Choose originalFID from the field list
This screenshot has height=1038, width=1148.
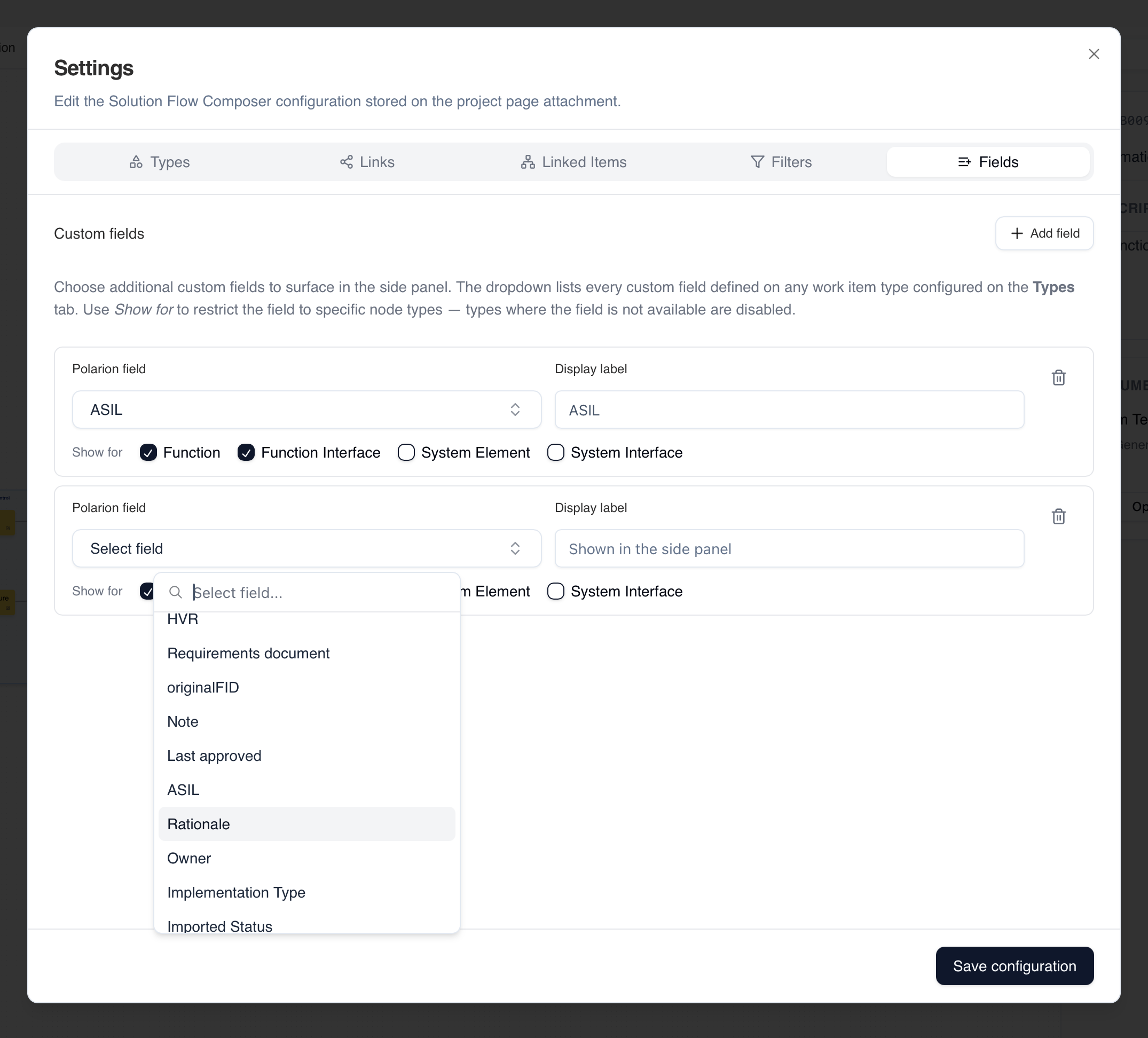pos(306,687)
